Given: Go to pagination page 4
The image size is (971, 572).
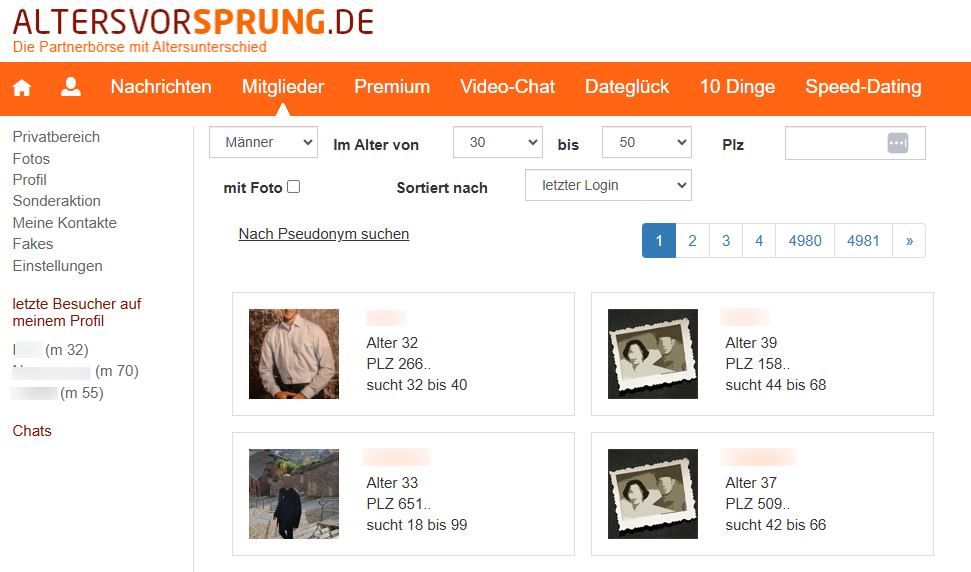Looking at the screenshot, I should 759,241.
